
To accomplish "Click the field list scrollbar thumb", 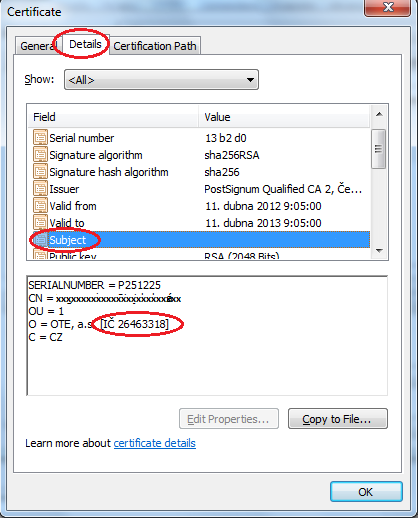I will pos(379,149).
